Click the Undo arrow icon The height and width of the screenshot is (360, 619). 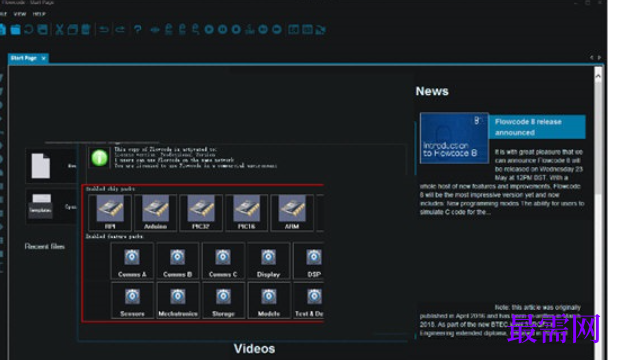tap(104, 30)
